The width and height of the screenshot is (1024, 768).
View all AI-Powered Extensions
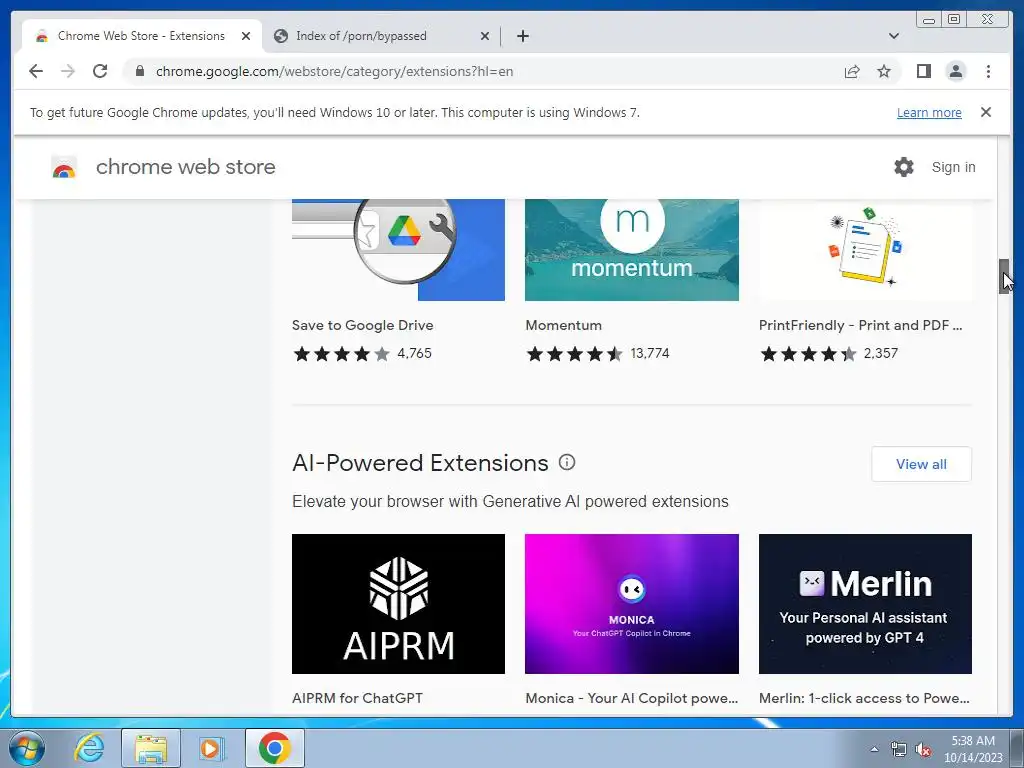(x=921, y=464)
